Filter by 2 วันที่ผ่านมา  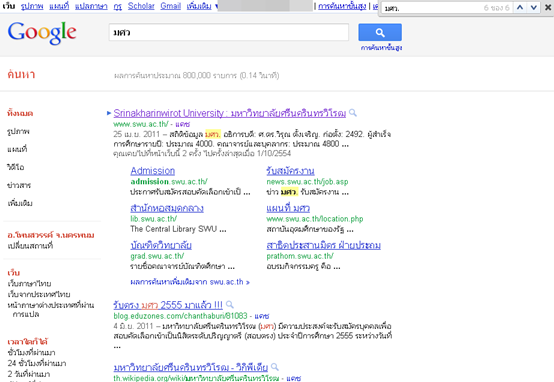tap(29, 374)
